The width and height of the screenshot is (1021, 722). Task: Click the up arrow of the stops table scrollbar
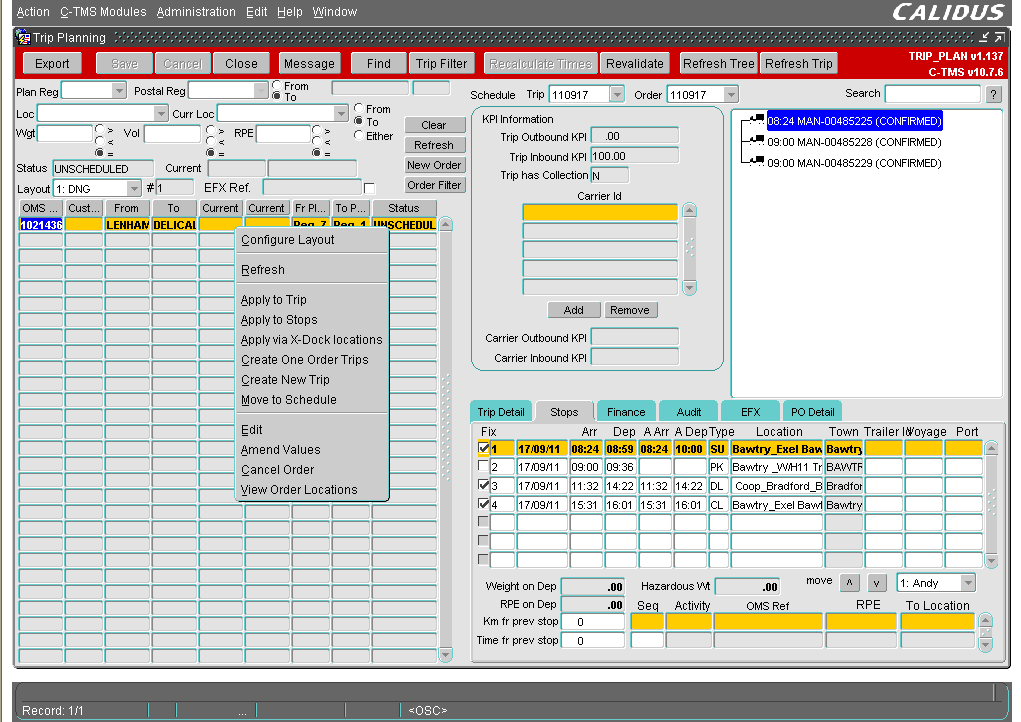point(991,448)
